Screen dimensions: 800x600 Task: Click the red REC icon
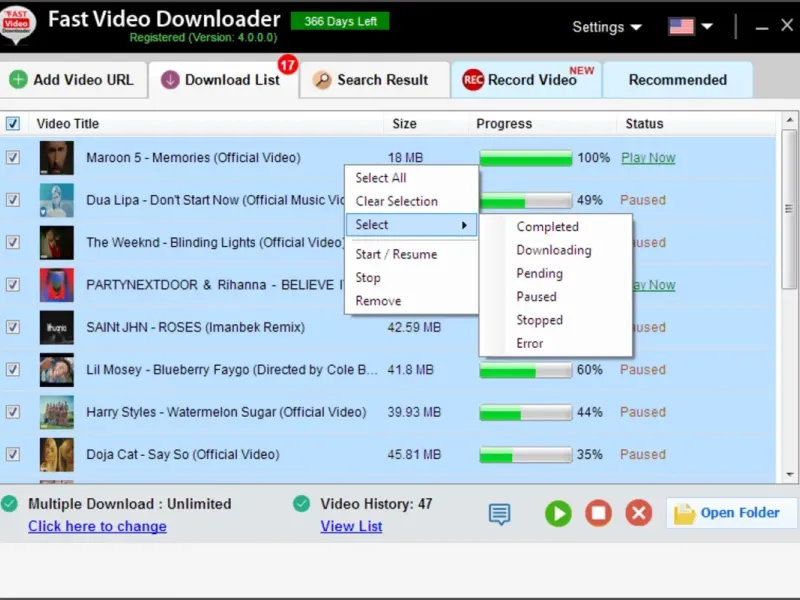coord(473,80)
